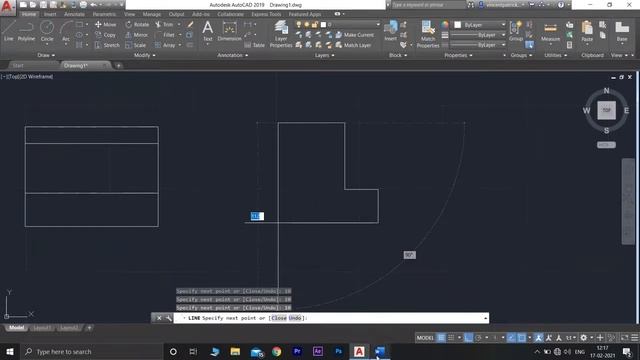Open Photoshop from the taskbar
Image resolution: width=640 pixels, height=360 pixels.
click(x=338, y=351)
